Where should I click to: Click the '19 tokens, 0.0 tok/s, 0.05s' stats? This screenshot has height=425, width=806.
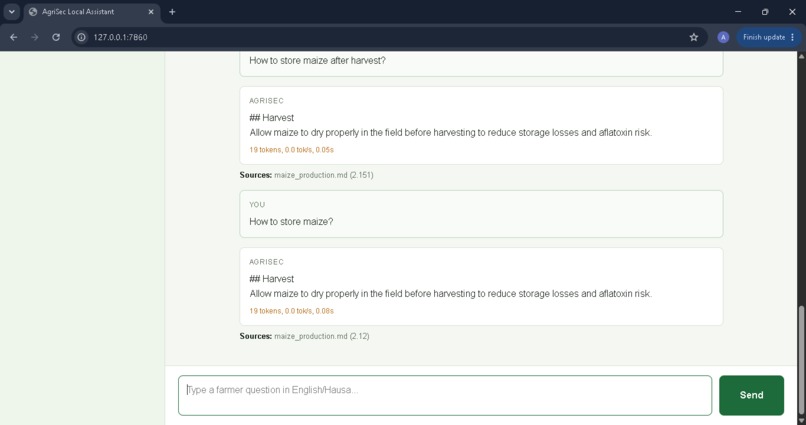coord(291,150)
